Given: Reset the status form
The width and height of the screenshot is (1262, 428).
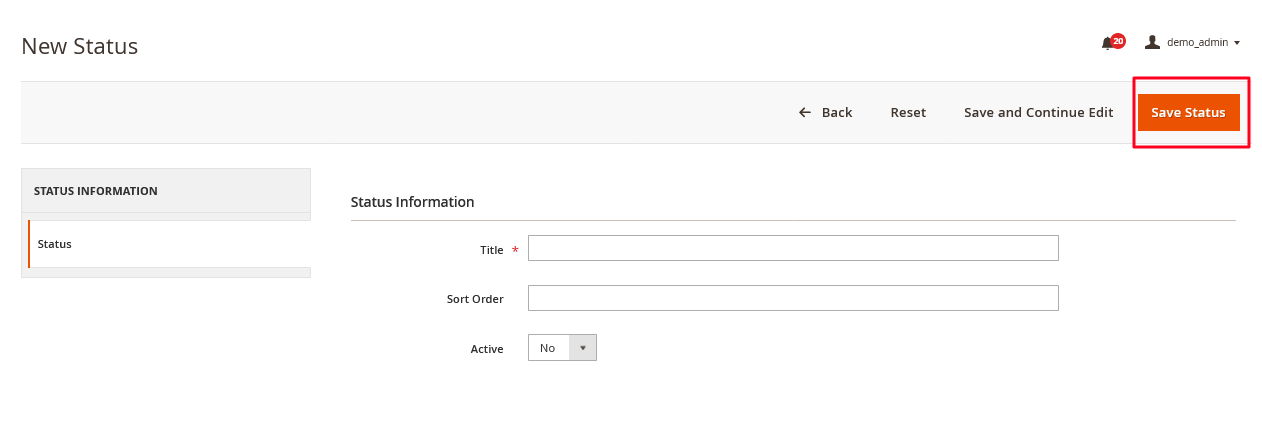Looking at the screenshot, I should point(908,112).
